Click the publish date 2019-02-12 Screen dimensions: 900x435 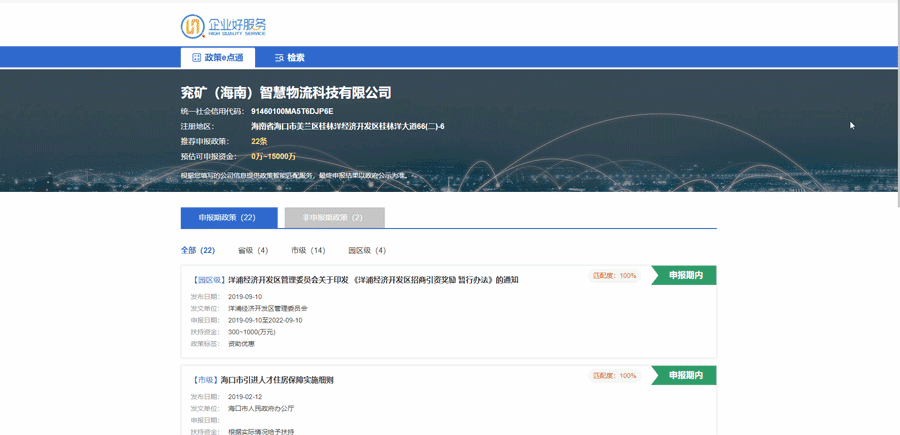click(x=245, y=397)
